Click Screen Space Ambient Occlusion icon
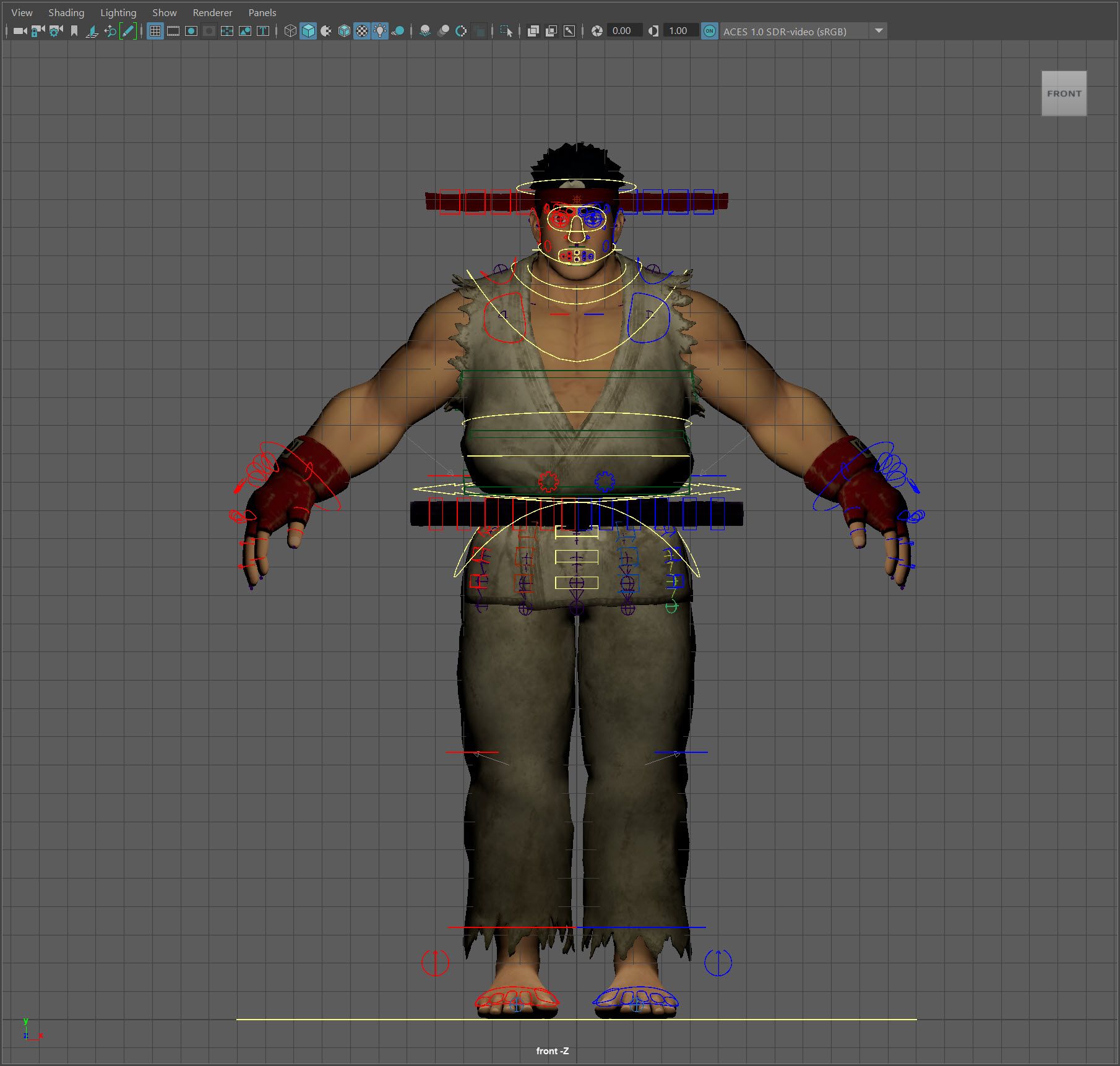This screenshot has width=1120, height=1066. pos(425,31)
